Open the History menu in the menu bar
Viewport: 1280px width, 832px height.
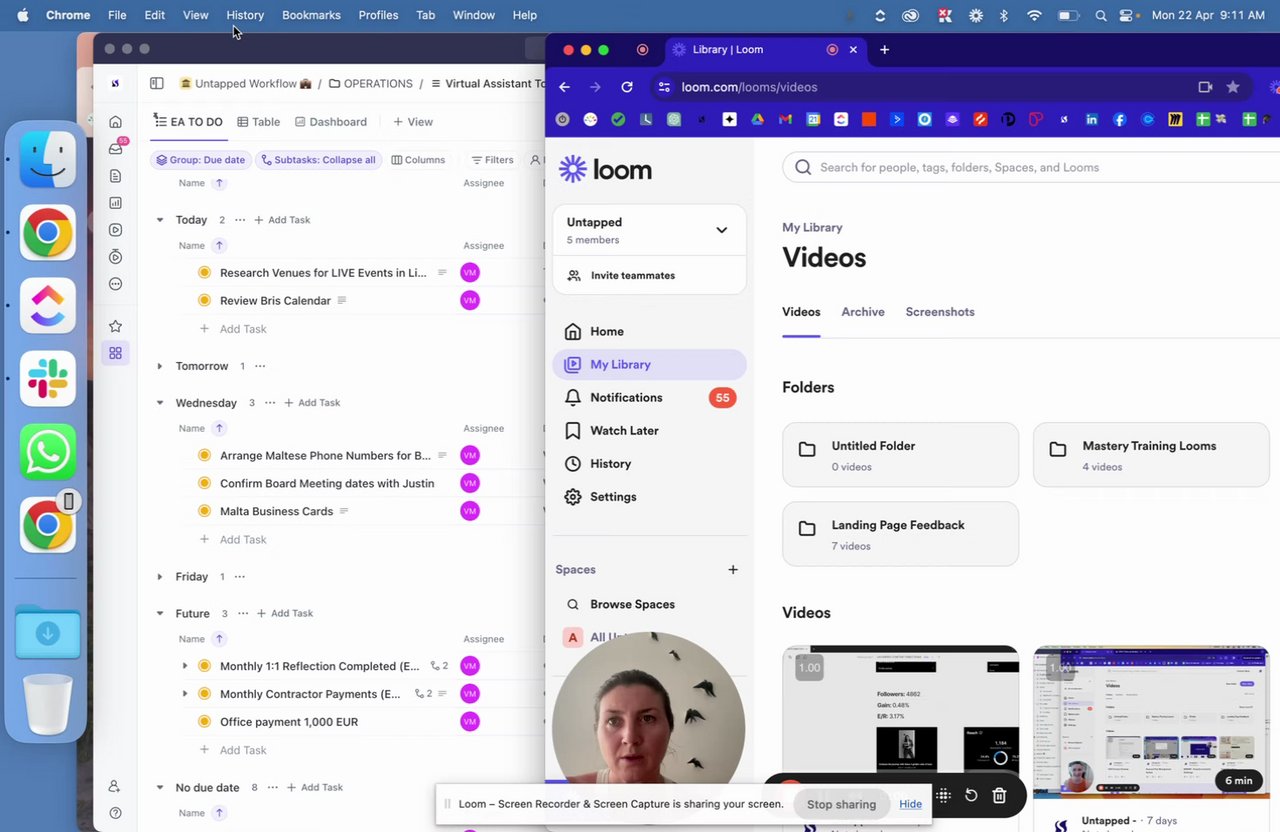[x=245, y=15]
